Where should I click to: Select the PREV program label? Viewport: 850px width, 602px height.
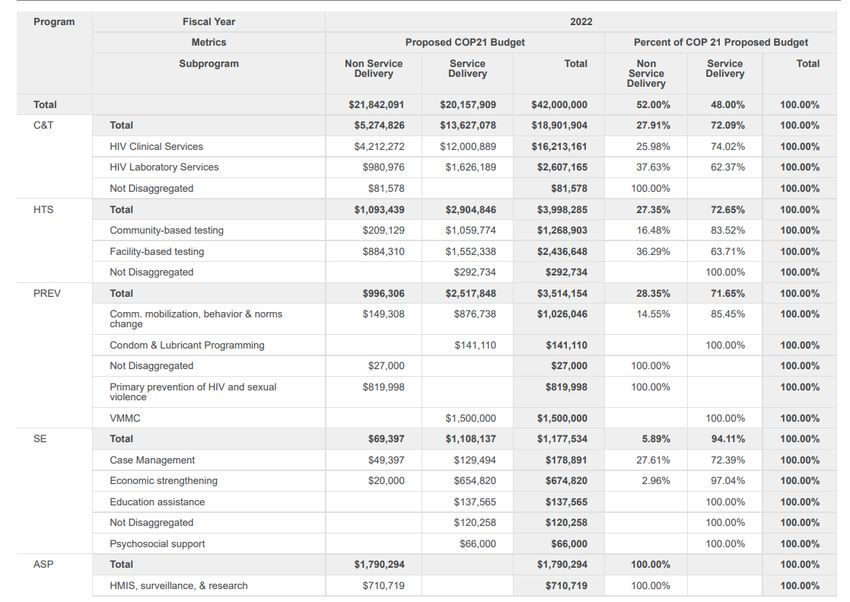coord(47,293)
